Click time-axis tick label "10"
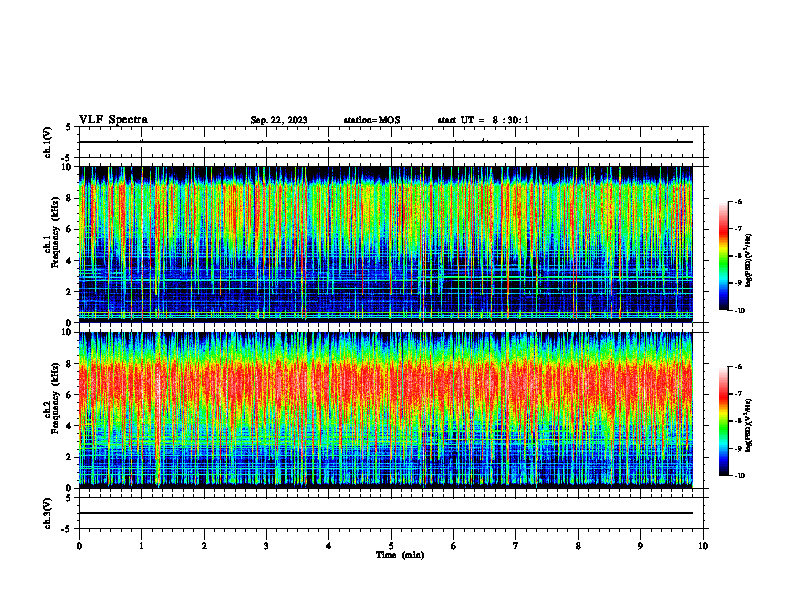Screen dimensions: 792x612 (x=703, y=546)
